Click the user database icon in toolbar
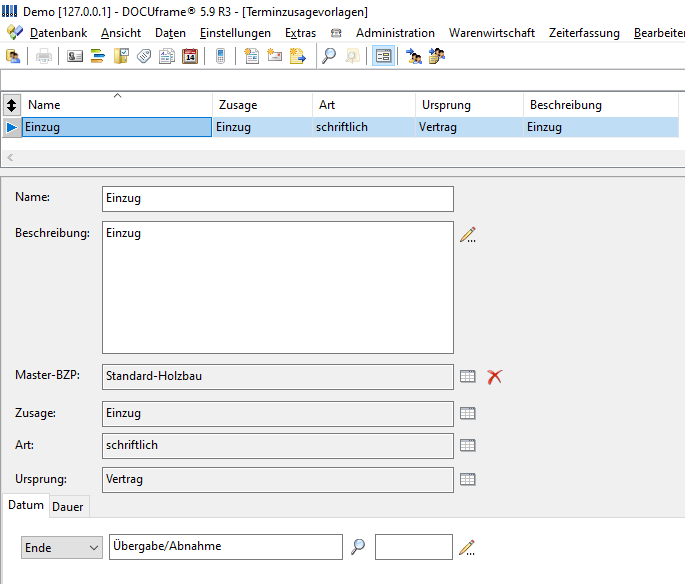The width and height of the screenshot is (685, 584). click(x=13, y=56)
